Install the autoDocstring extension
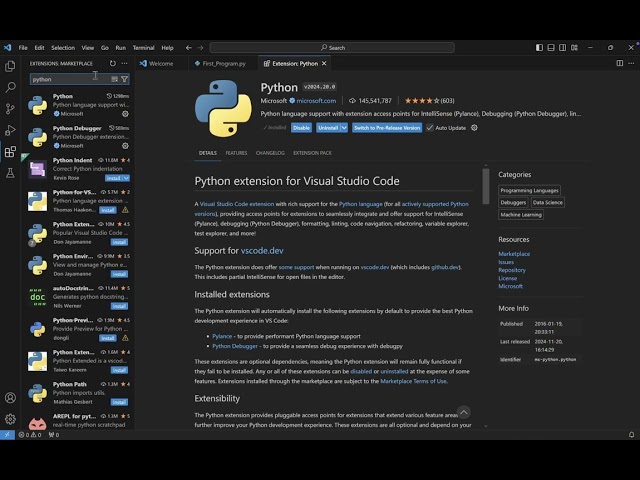640x480 pixels. coord(119,306)
